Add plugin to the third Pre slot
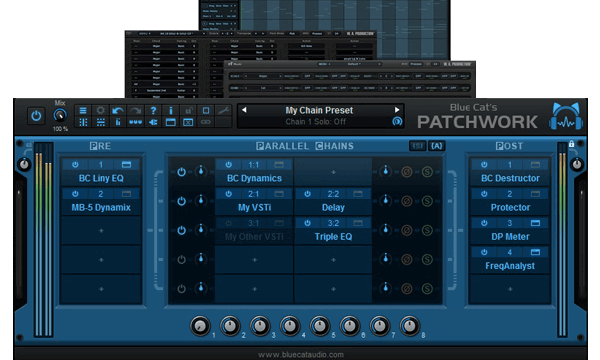600x360 pixels. [101, 231]
